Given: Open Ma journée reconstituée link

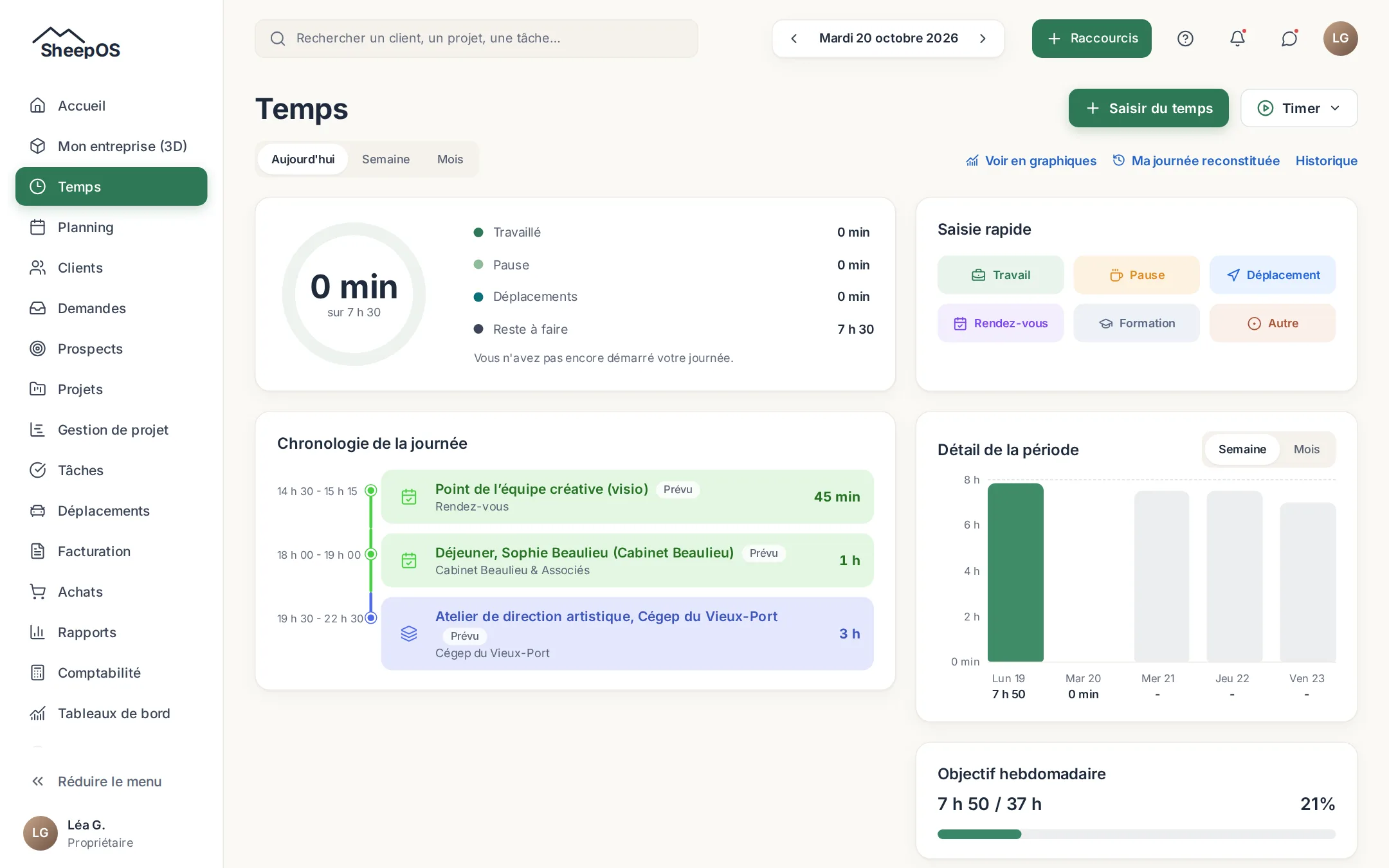Looking at the screenshot, I should click(1196, 161).
